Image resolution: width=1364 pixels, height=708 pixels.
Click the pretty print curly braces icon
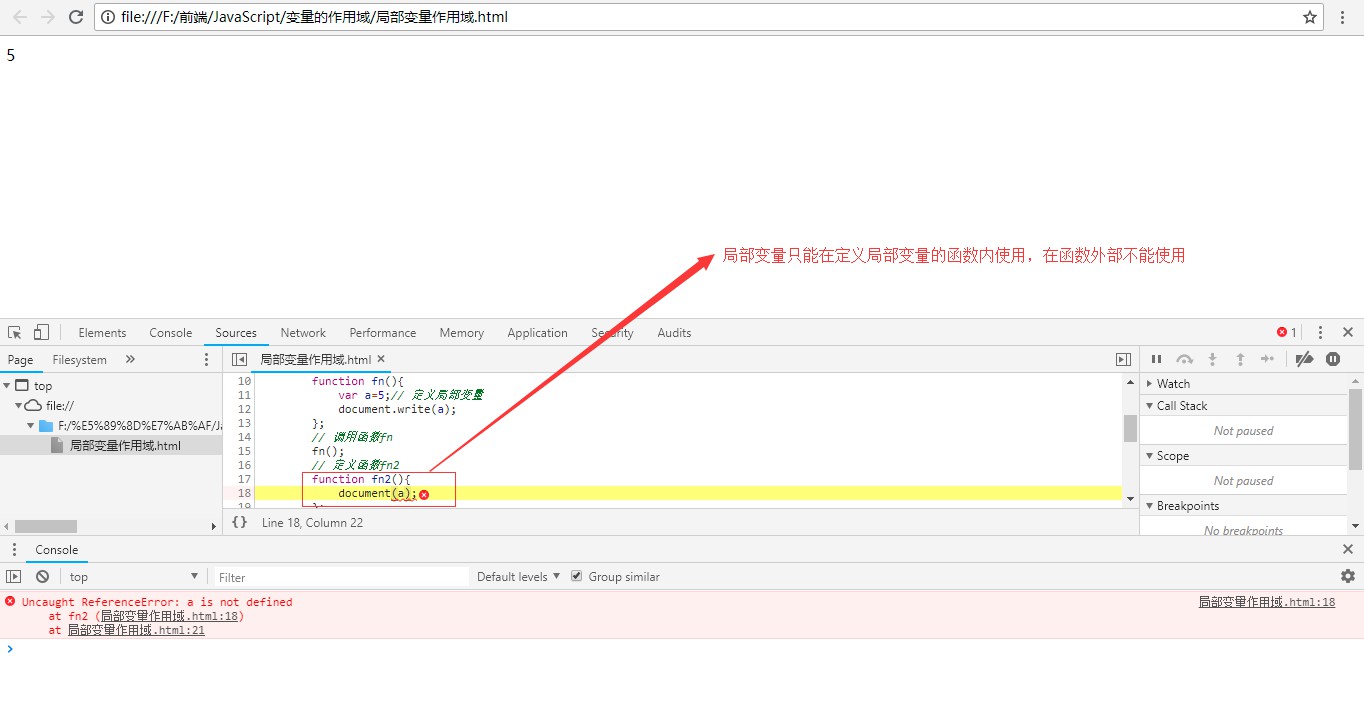point(239,522)
